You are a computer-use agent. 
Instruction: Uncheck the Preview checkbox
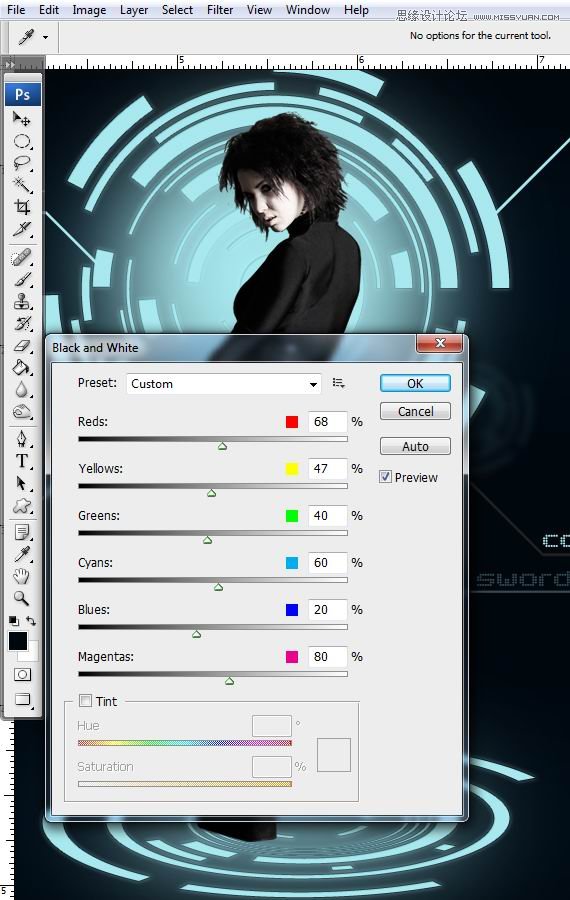[385, 477]
